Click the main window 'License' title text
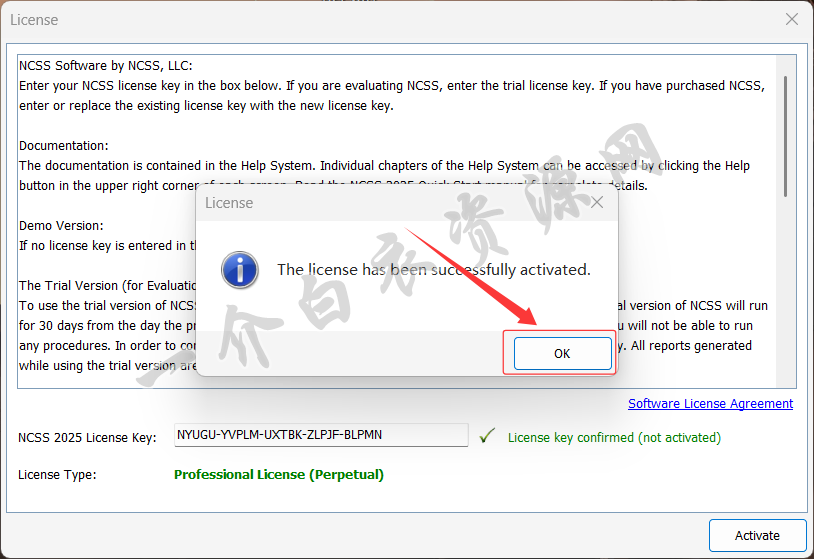 point(34,20)
